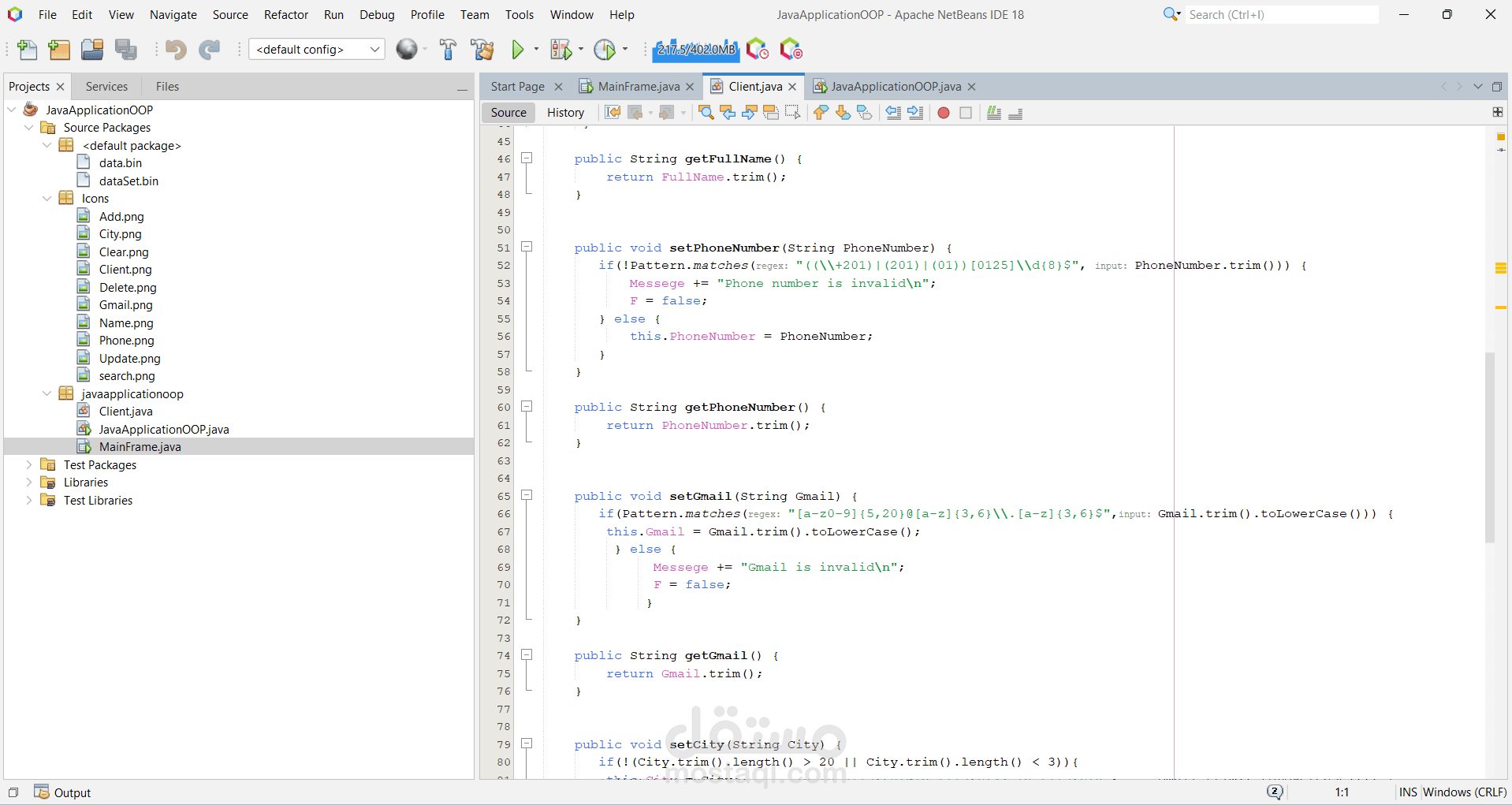Click the Save All disks icon
Screen dimensions: 1512x805
click(x=126, y=50)
